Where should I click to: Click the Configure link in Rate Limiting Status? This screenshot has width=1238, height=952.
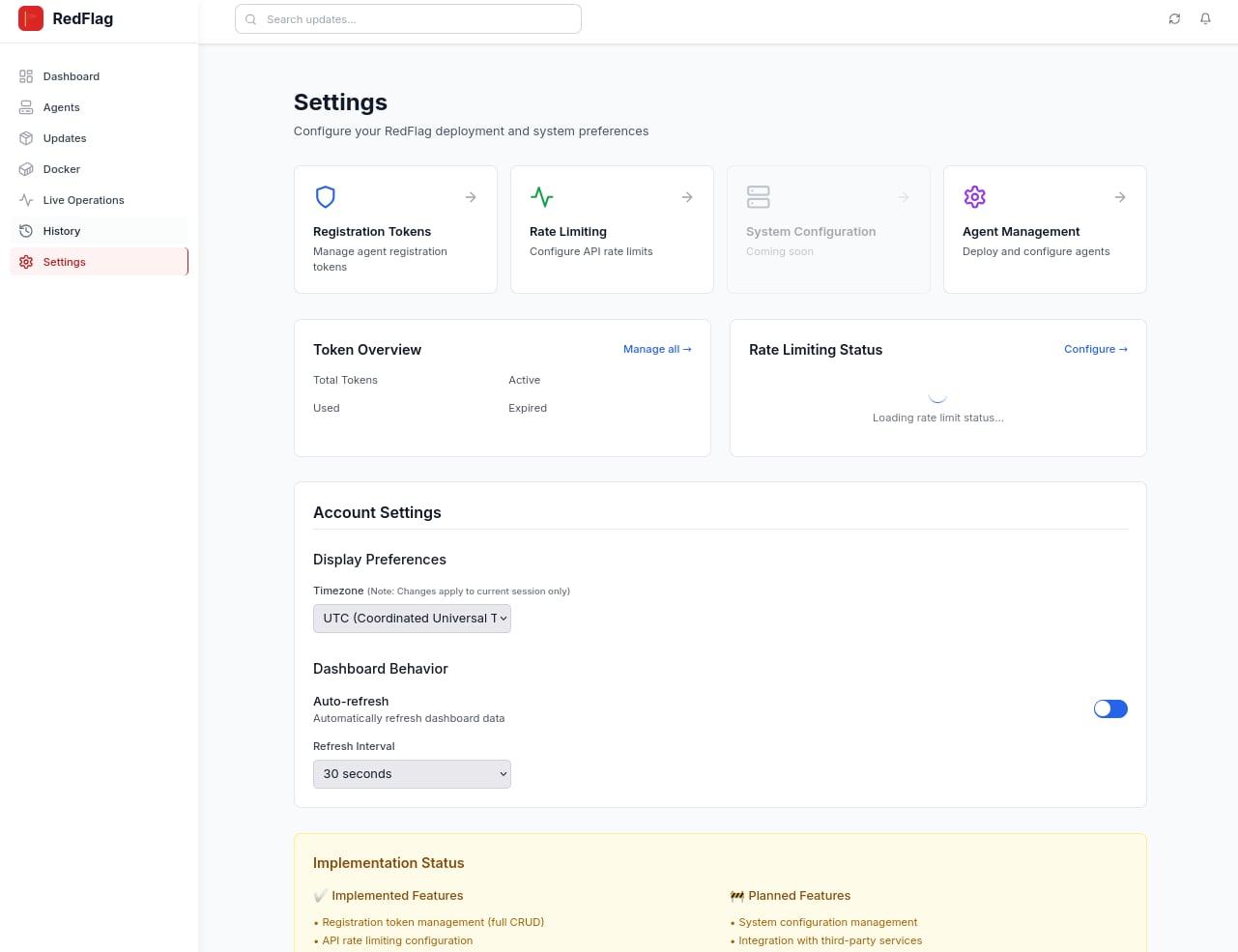tap(1095, 349)
